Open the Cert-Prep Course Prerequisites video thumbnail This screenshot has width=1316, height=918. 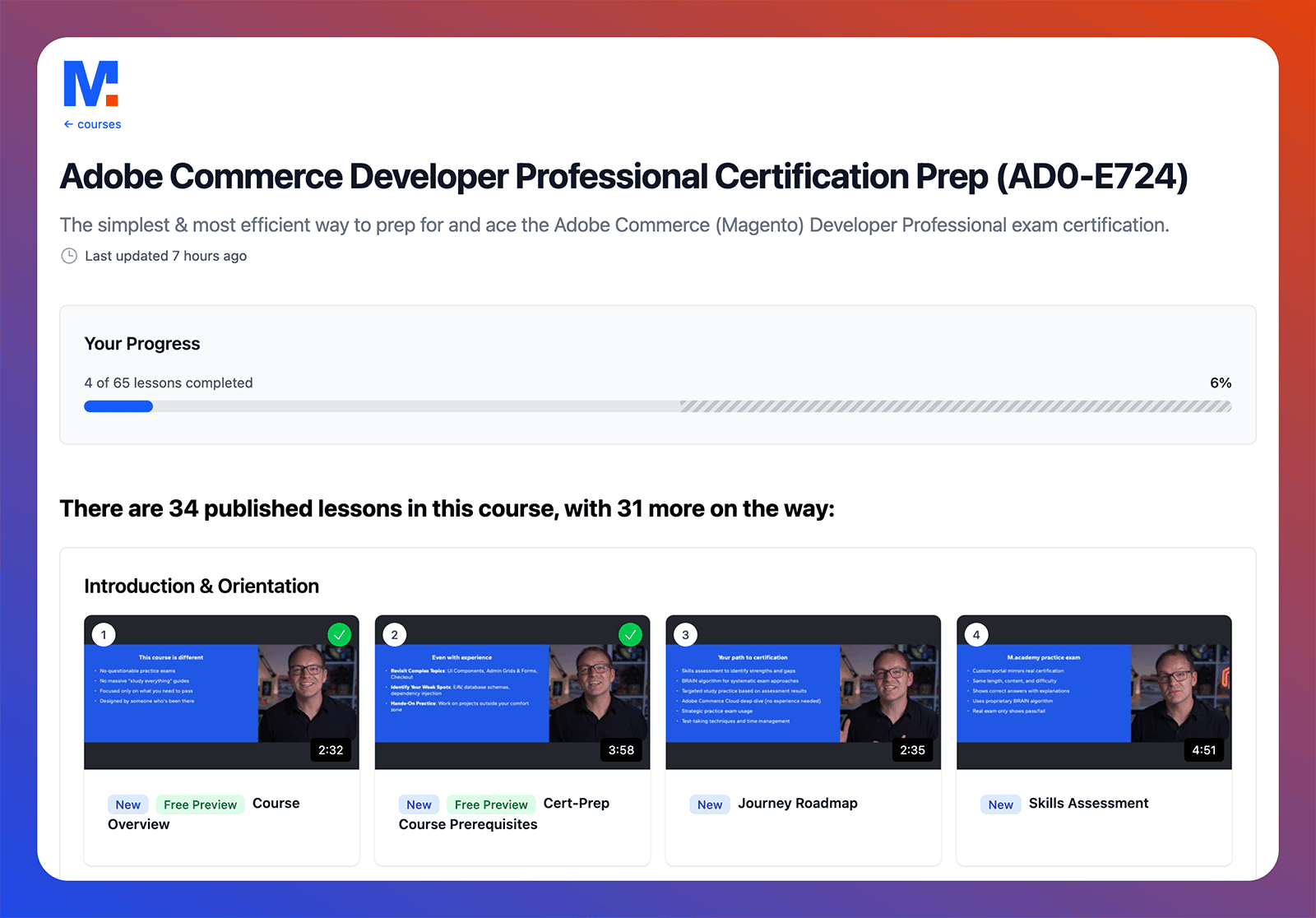click(512, 693)
